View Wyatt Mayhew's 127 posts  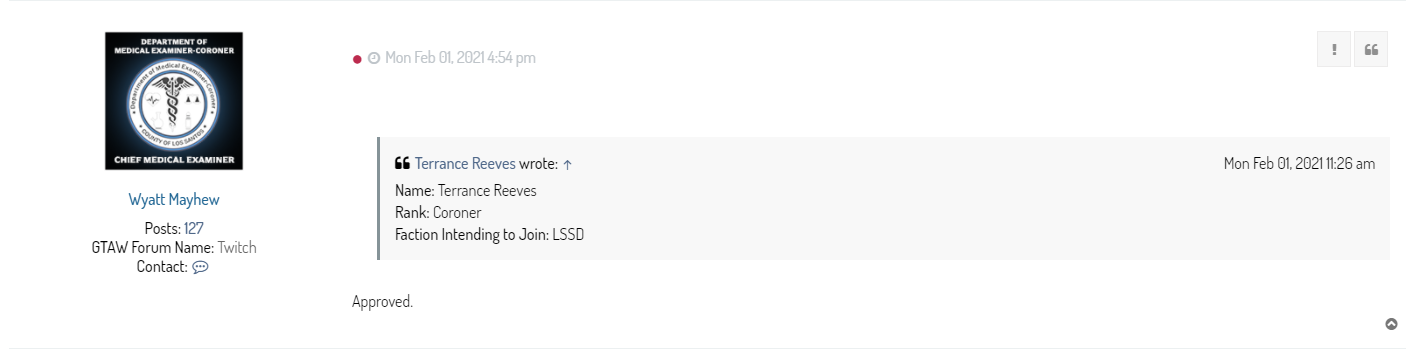194,228
